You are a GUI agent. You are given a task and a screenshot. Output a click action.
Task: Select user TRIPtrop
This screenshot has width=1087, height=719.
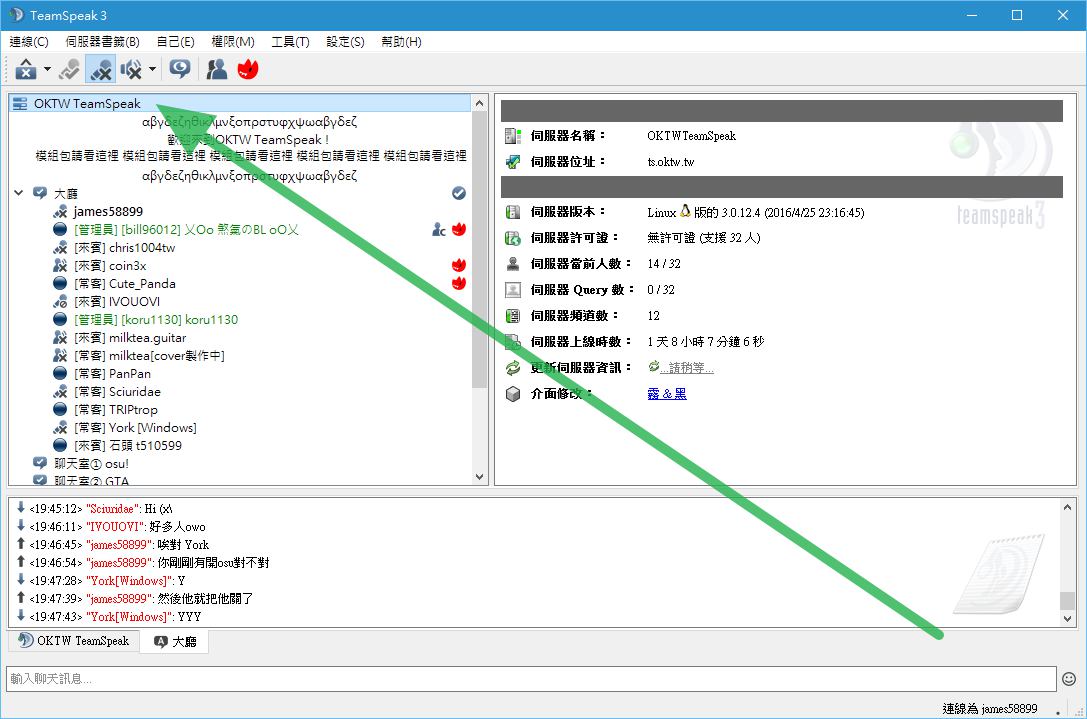tap(116, 410)
